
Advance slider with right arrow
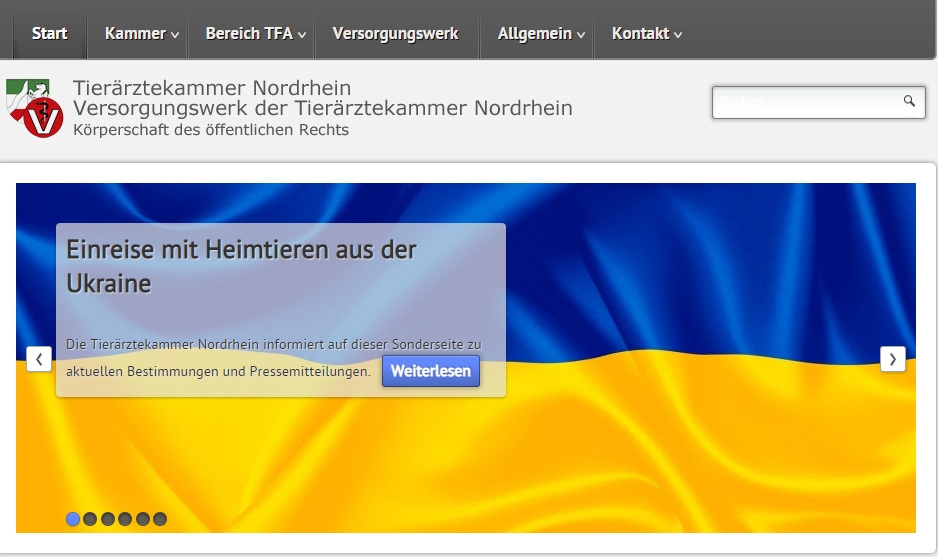[x=892, y=359]
